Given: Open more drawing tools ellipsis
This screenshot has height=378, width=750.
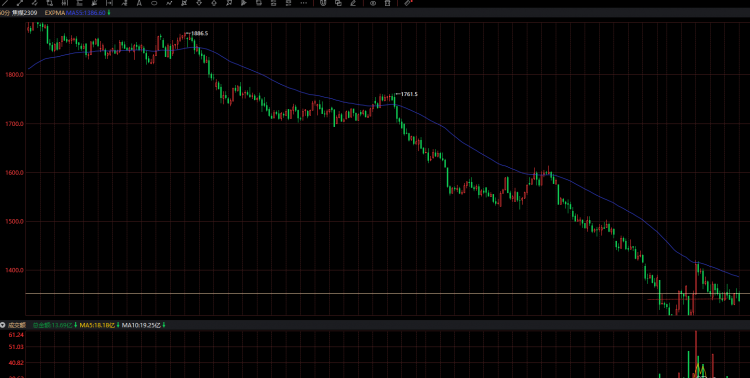Looking at the screenshot, I should (x=303, y=3).
